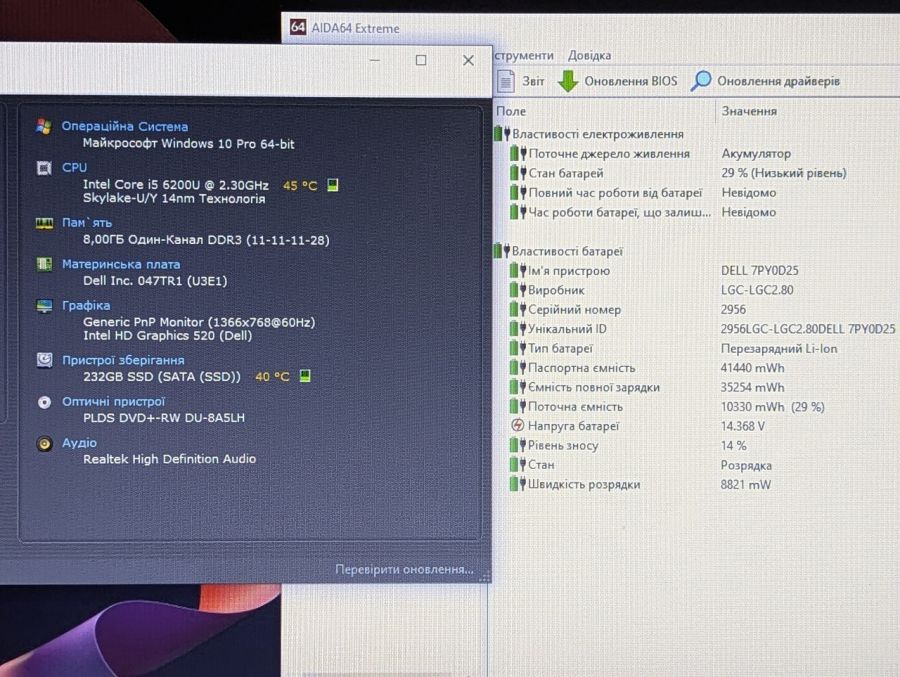The height and width of the screenshot is (677, 900).
Task: Click the Графіка monitor icon
Action: pos(44,306)
